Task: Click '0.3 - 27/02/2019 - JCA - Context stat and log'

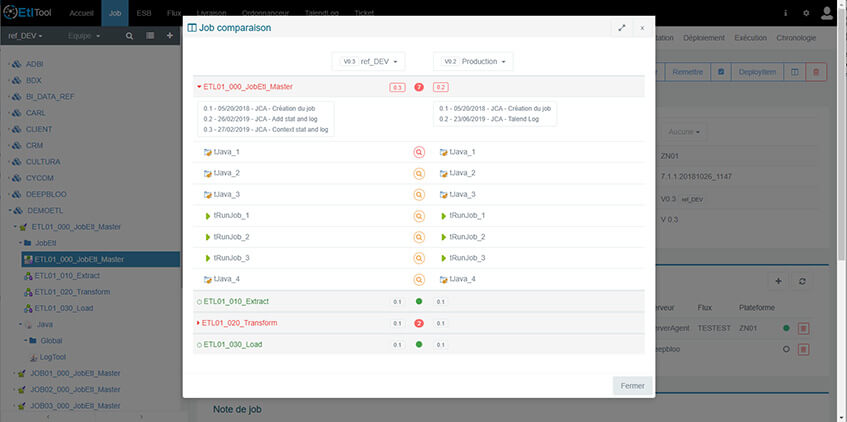Action: click(266, 130)
